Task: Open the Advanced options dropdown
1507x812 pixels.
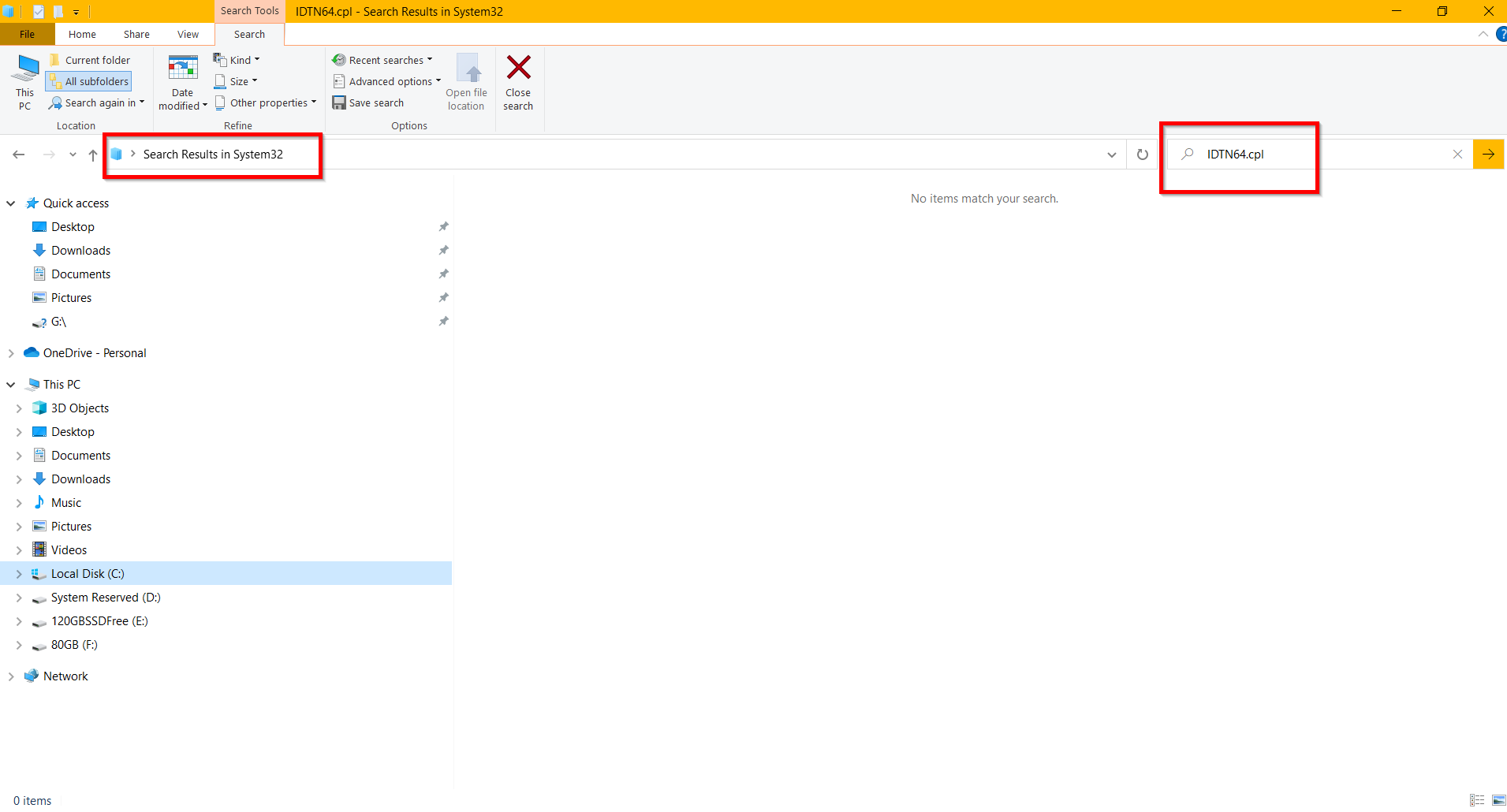Action: (x=387, y=81)
